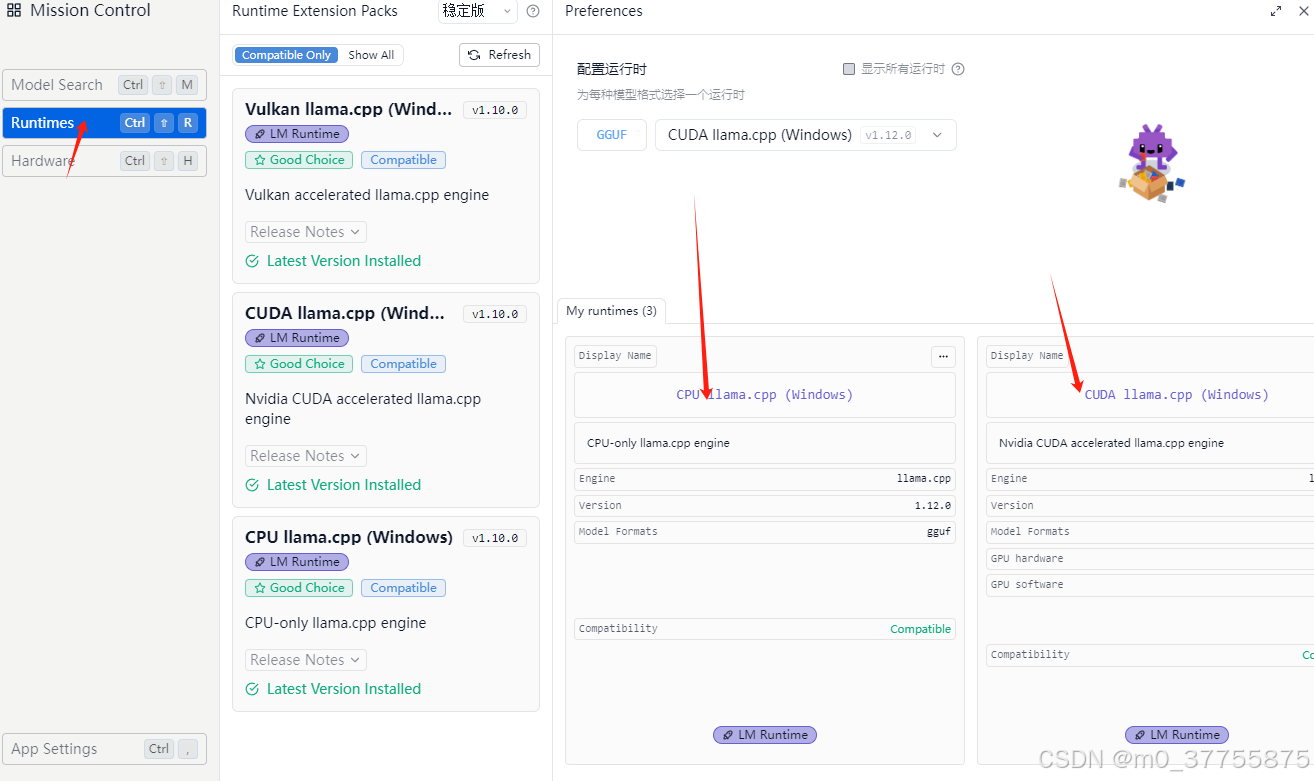1314x781 pixels.
Task: Open App Settings at sidebar bottom
Action: pyautogui.click(x=104, y=749)
